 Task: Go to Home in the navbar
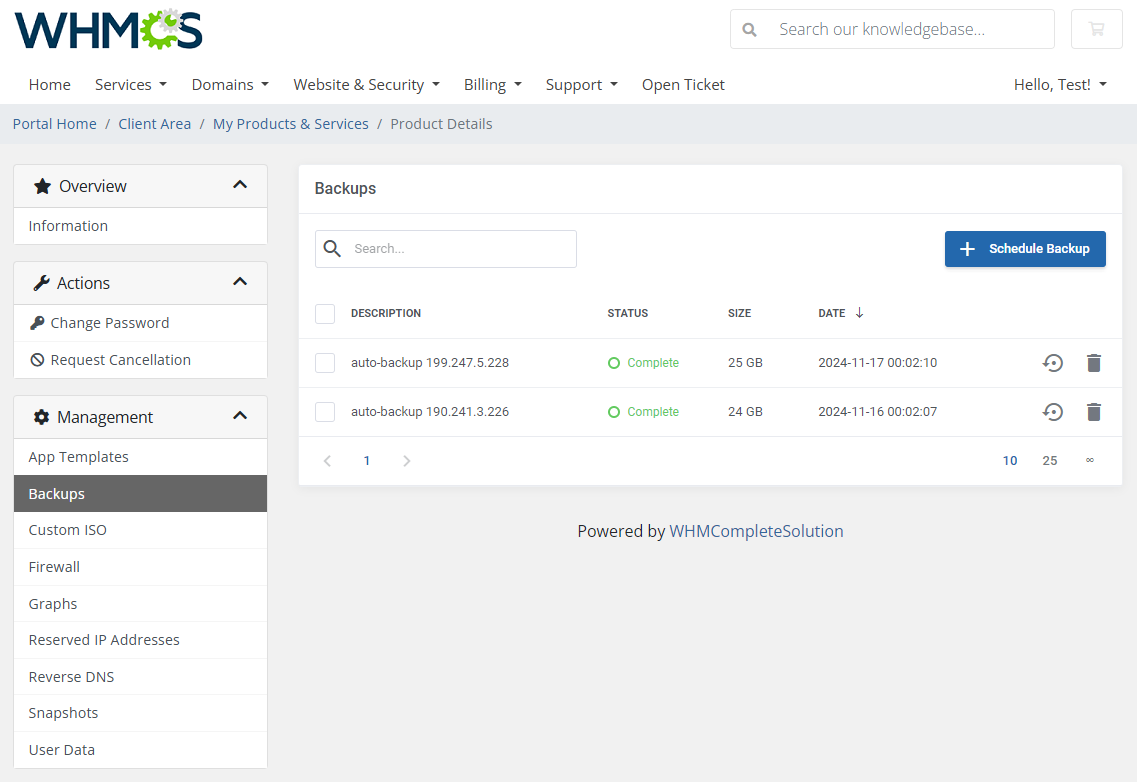pyautogui.click(x=49, y=85)
